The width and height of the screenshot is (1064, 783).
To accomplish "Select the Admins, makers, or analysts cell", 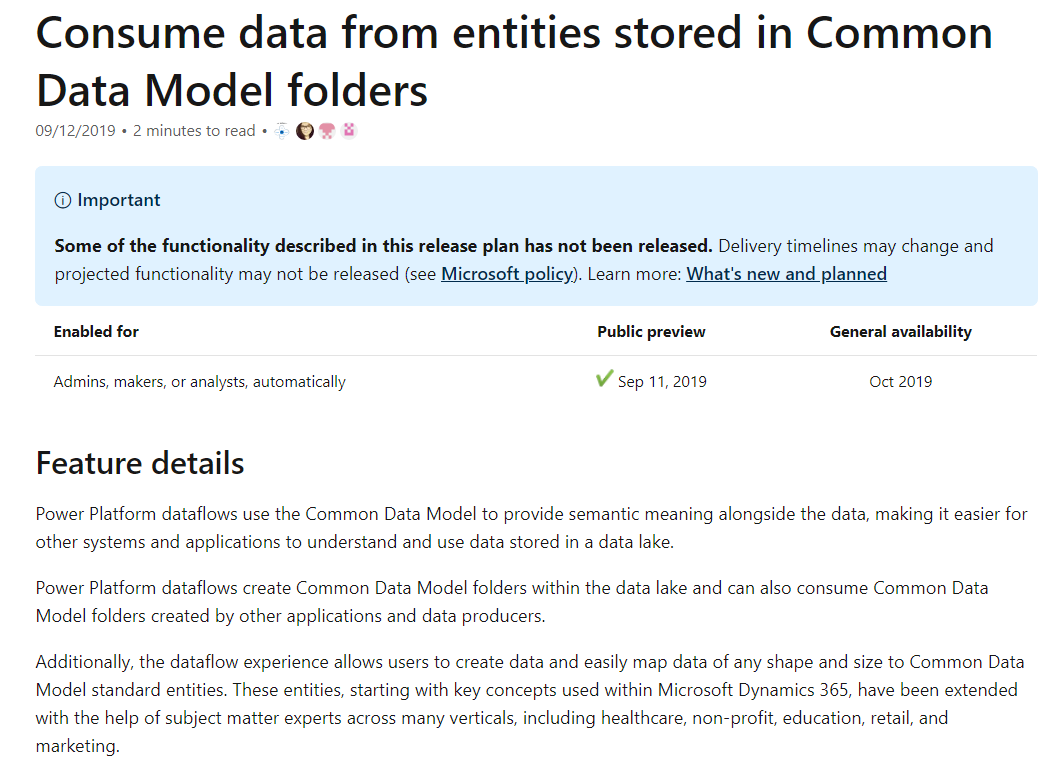I will click(x=200, y=382).
